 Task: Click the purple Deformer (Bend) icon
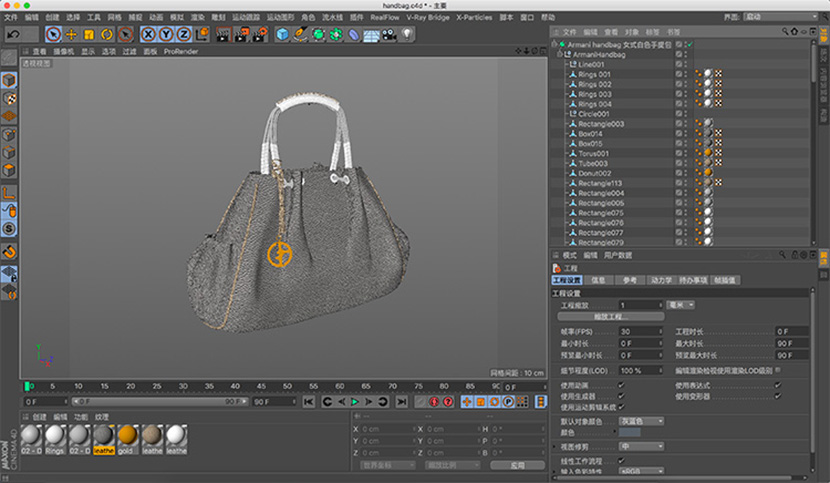click(x=354, y=34)
